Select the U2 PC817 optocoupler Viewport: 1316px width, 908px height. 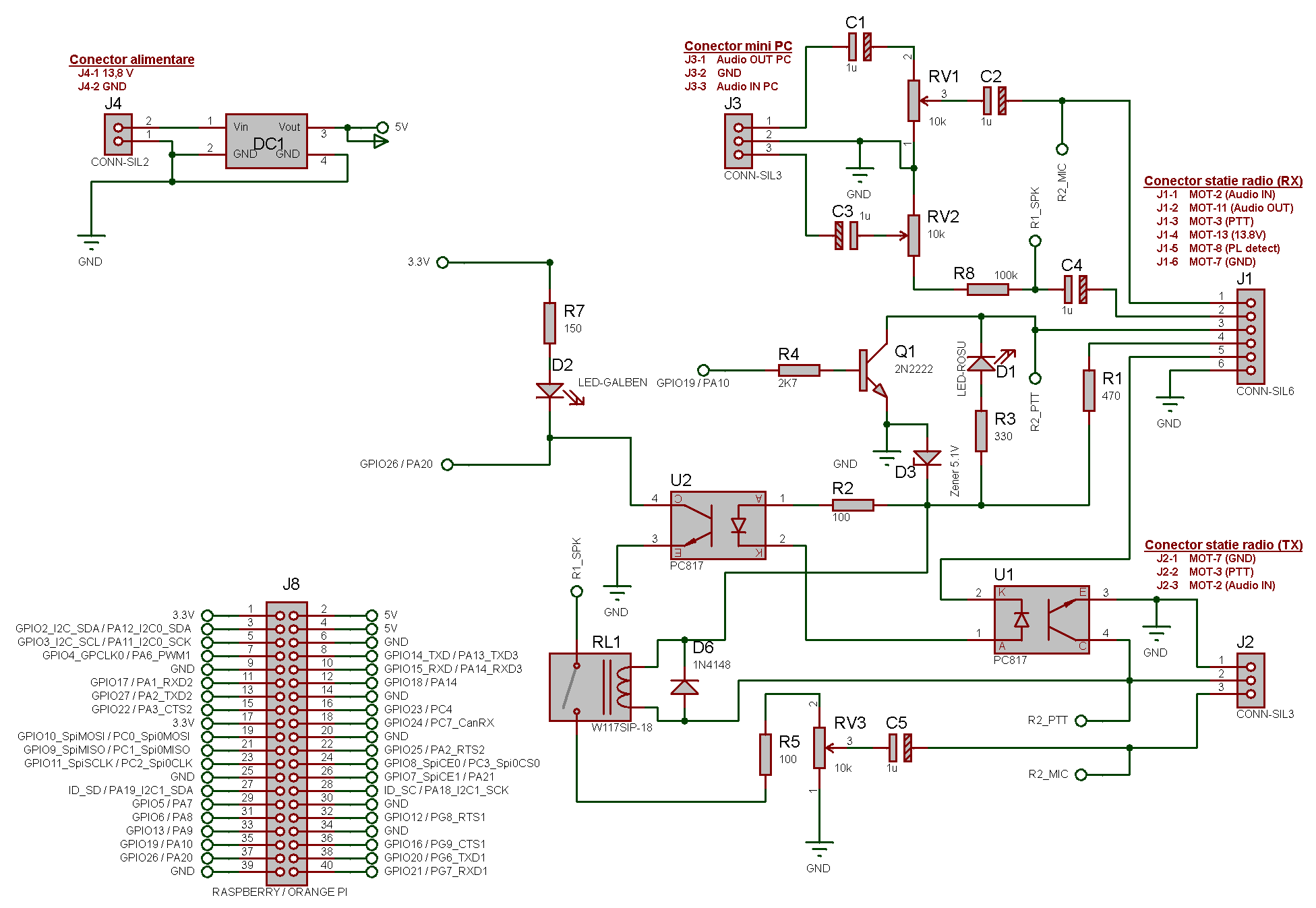718,524
